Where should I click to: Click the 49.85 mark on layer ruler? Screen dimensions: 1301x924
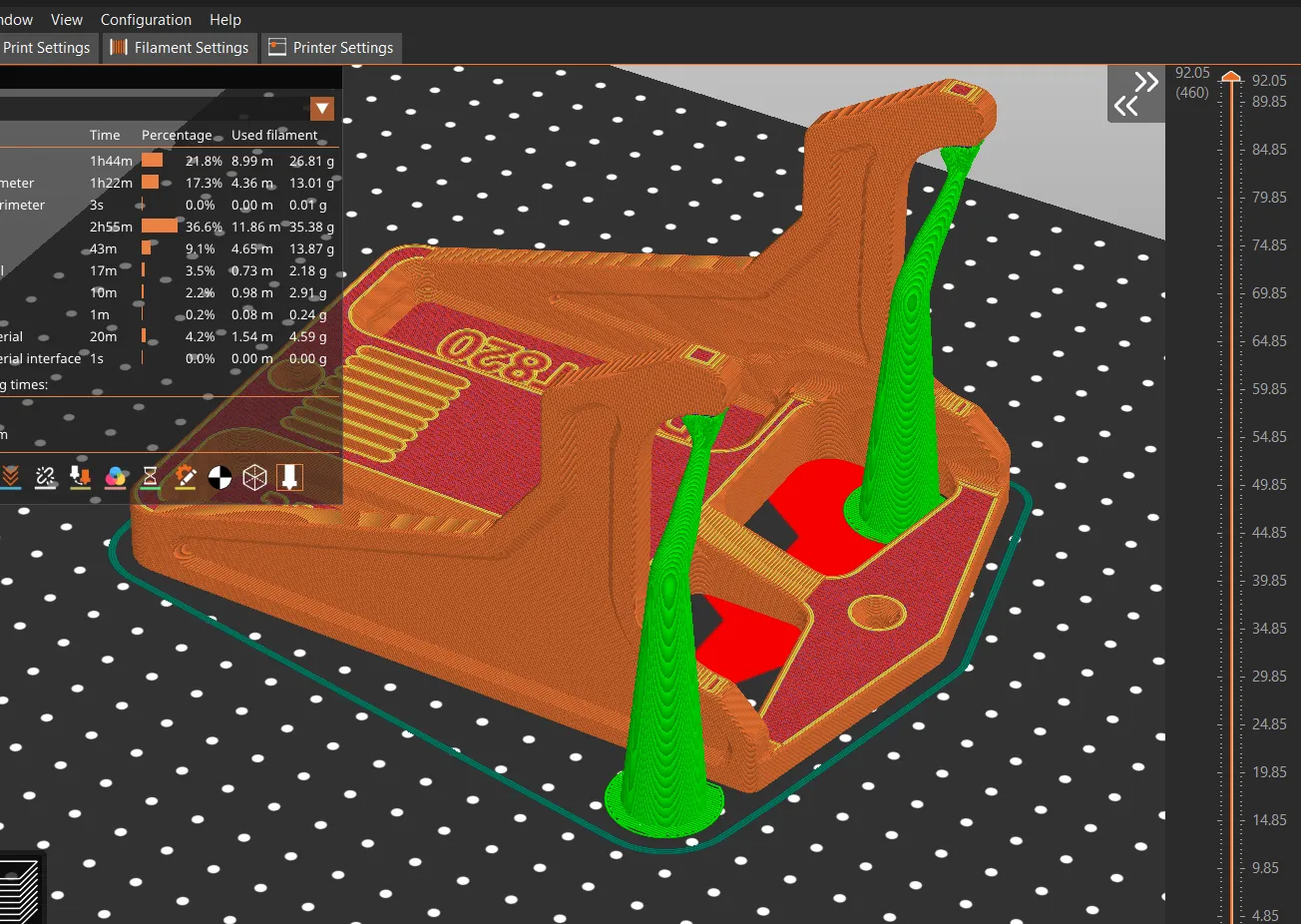[1268, 485]
